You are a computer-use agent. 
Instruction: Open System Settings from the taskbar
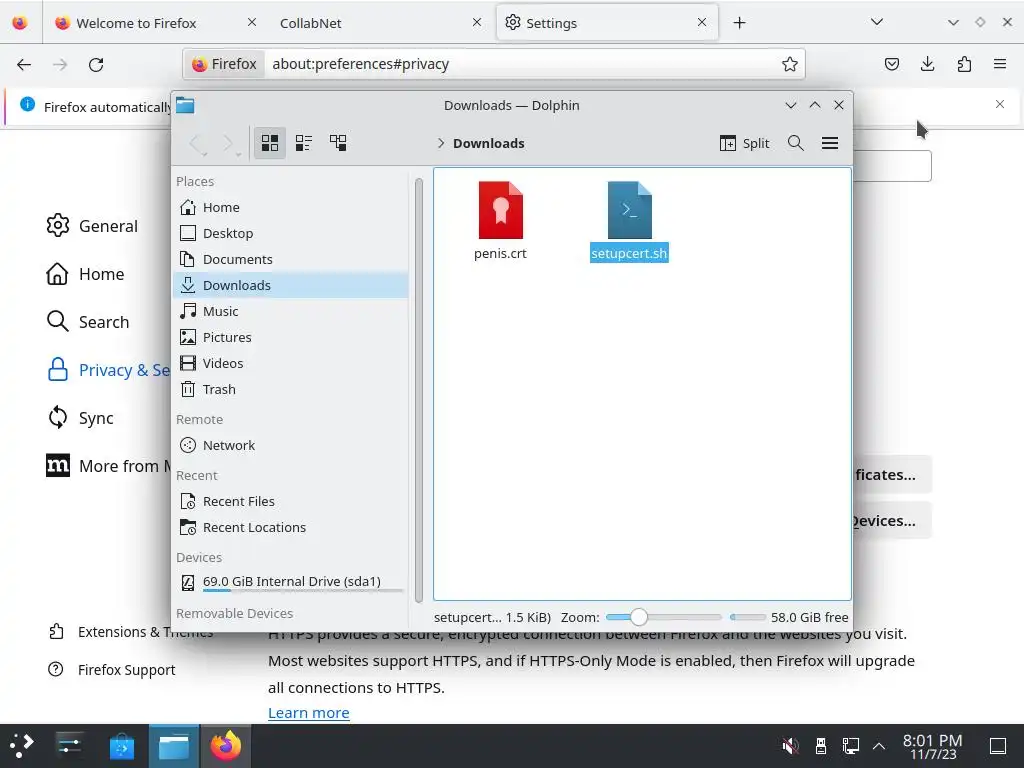pyautogui.click(x=69, y=746)
